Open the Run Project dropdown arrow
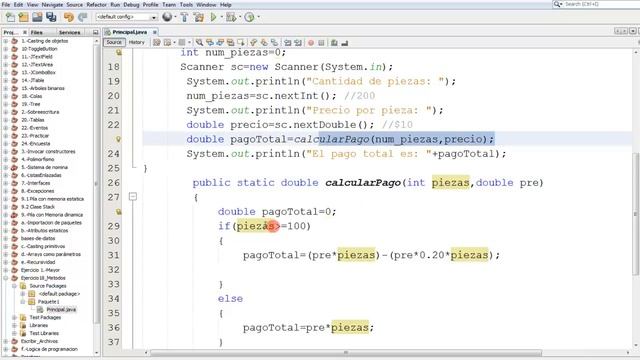640x360 pixels. tap(222, 17)
